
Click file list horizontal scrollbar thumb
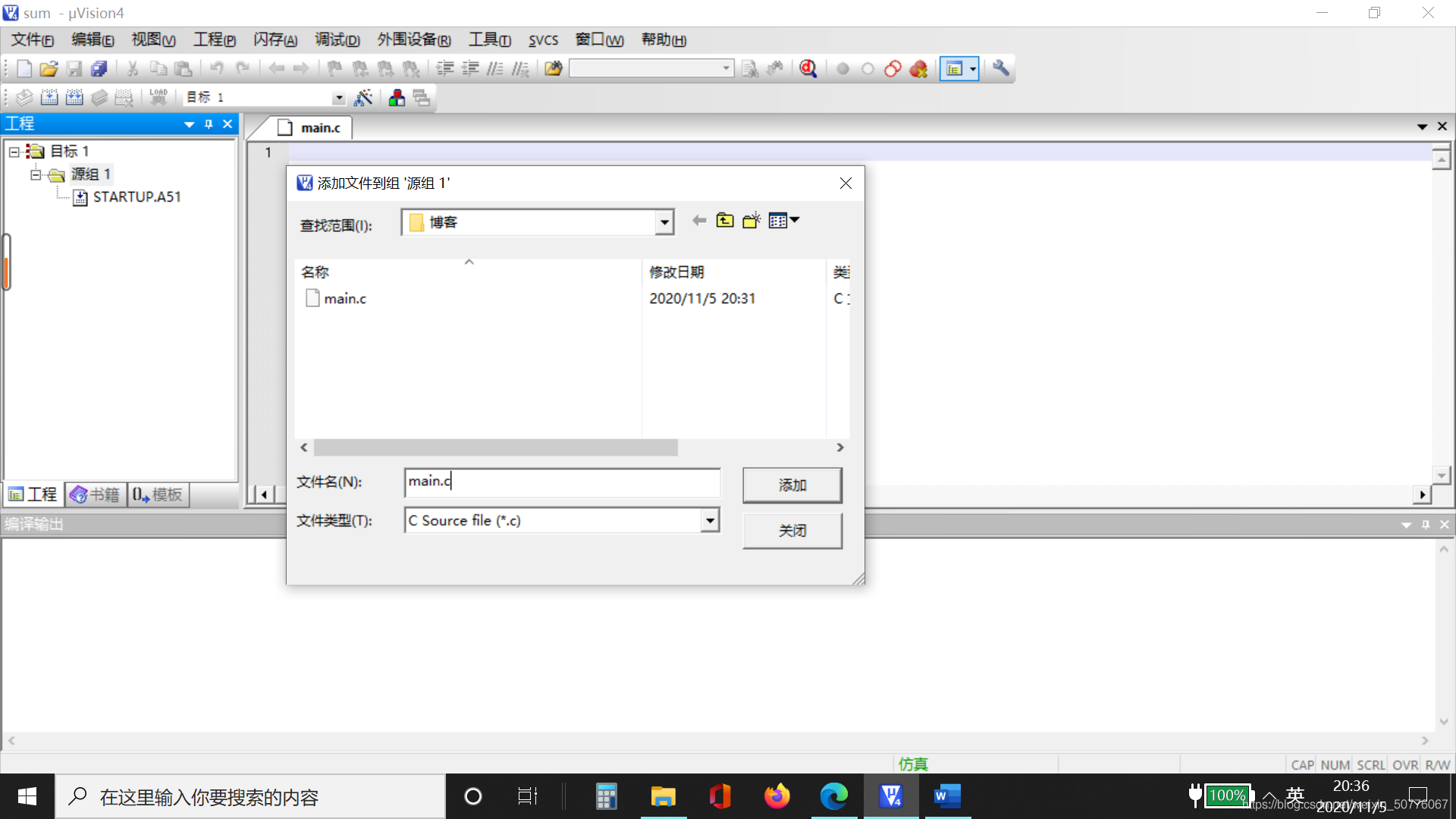click(496, 447)
